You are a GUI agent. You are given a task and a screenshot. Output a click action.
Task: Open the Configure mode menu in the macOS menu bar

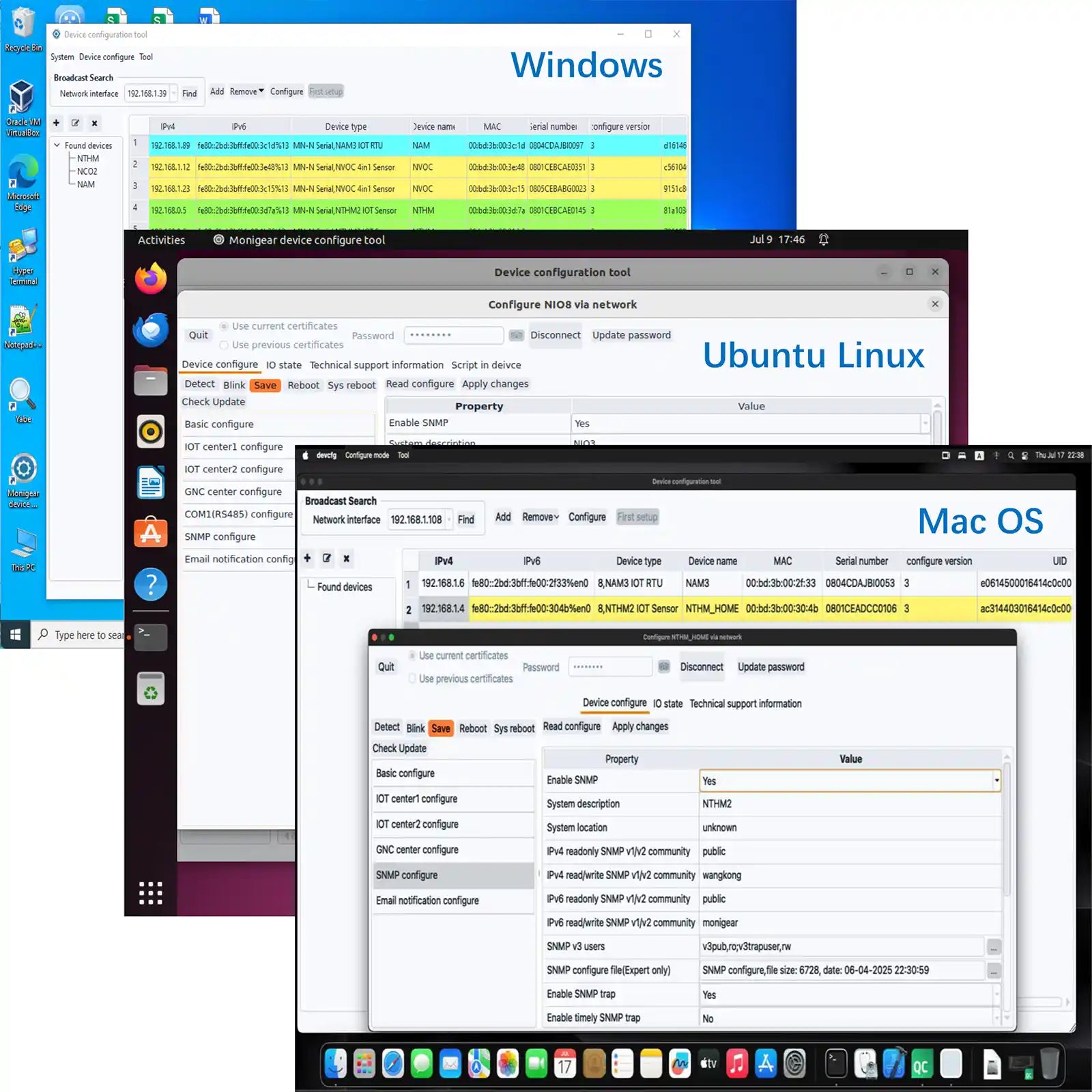(367, 455)
